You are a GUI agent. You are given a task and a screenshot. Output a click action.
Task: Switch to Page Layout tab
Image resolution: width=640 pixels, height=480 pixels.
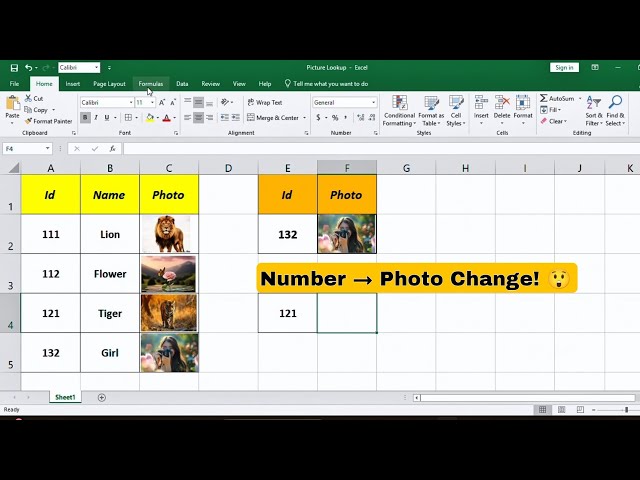109,84
